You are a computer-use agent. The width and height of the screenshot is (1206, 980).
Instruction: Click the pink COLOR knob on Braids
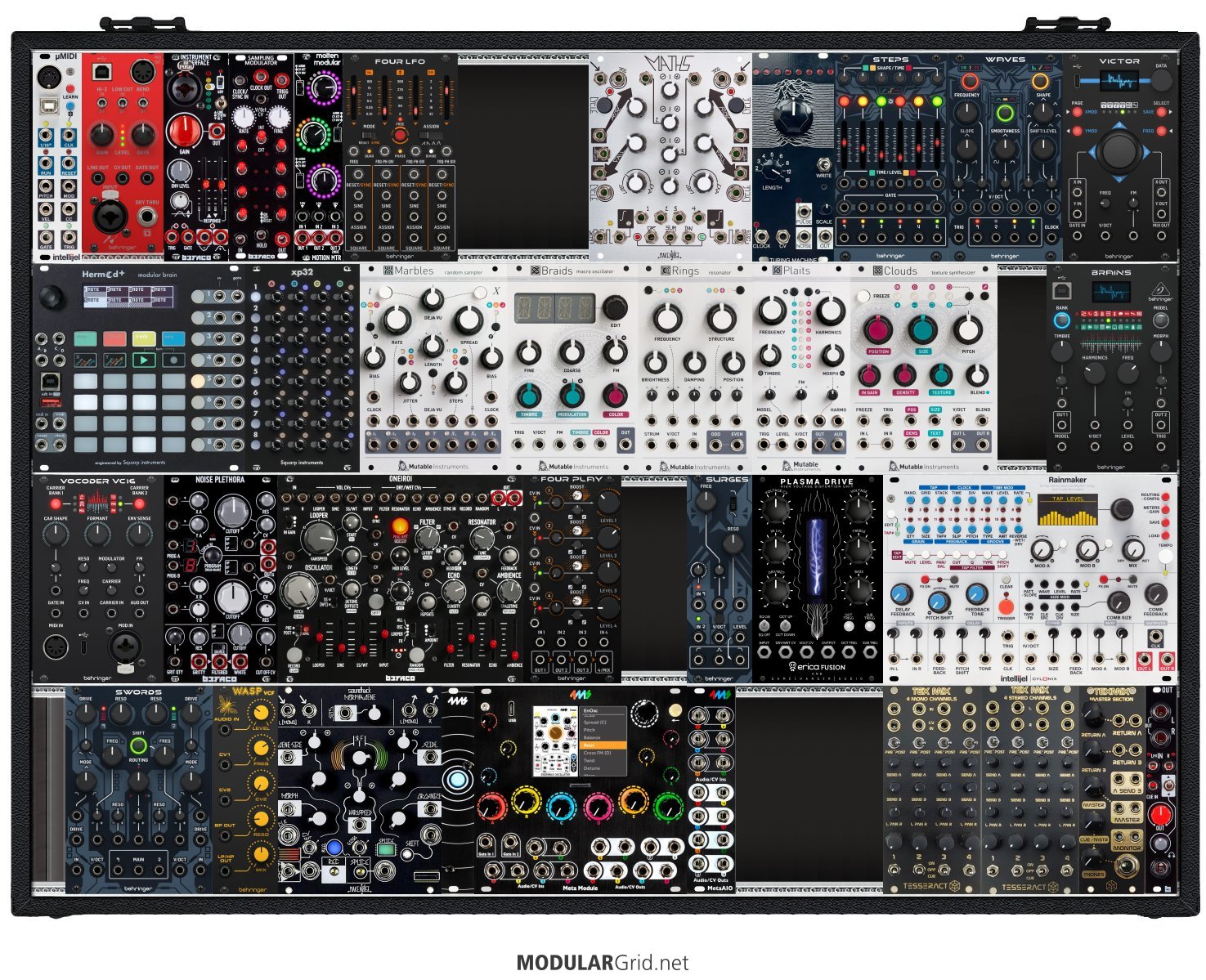[615, 395]
